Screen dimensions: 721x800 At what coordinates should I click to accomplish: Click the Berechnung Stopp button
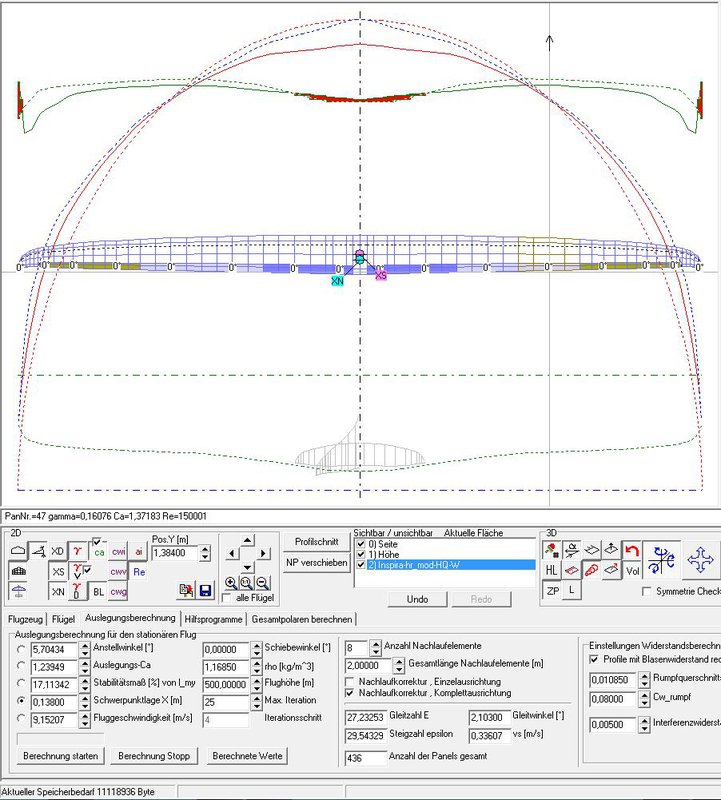[154, 756]
